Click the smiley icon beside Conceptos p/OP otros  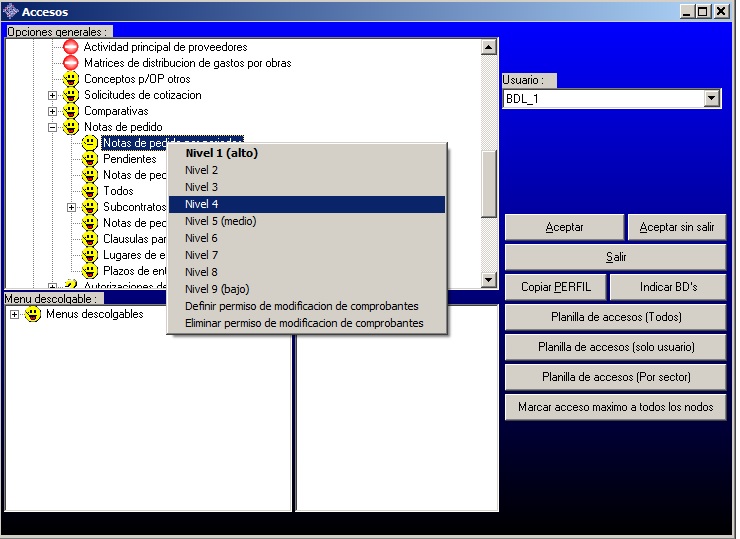[71, 79]
